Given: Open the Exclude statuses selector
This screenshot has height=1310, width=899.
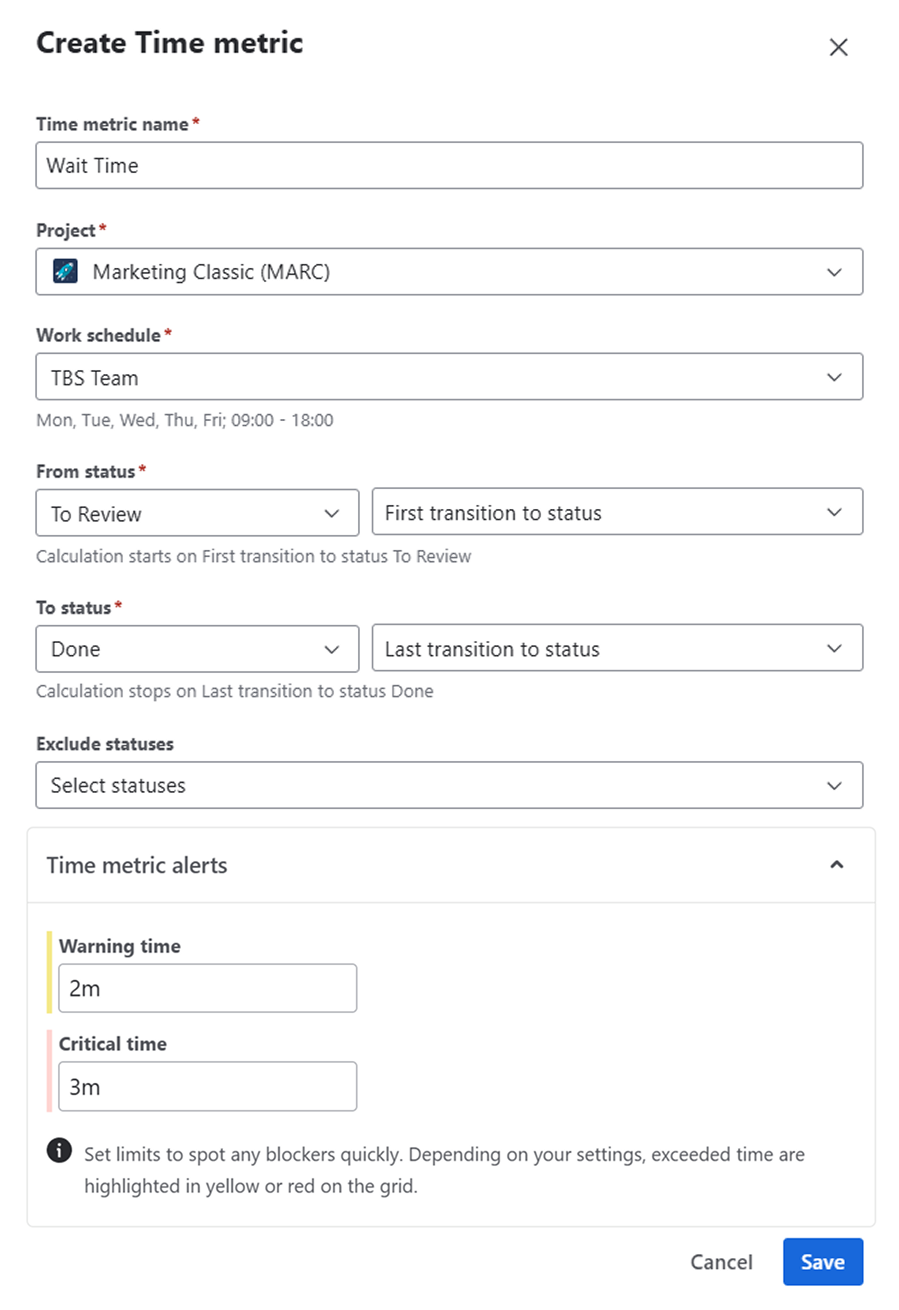Looking at the screenshot, I should 449,785.
